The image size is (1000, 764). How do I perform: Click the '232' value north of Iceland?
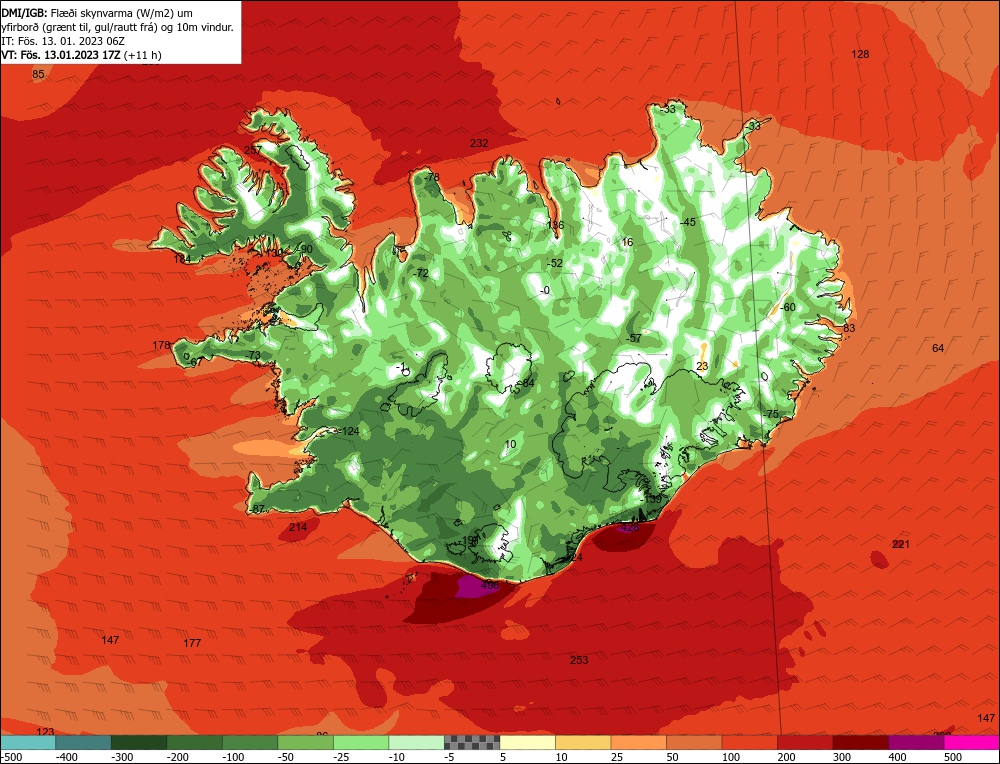click(x=479, y=143)
